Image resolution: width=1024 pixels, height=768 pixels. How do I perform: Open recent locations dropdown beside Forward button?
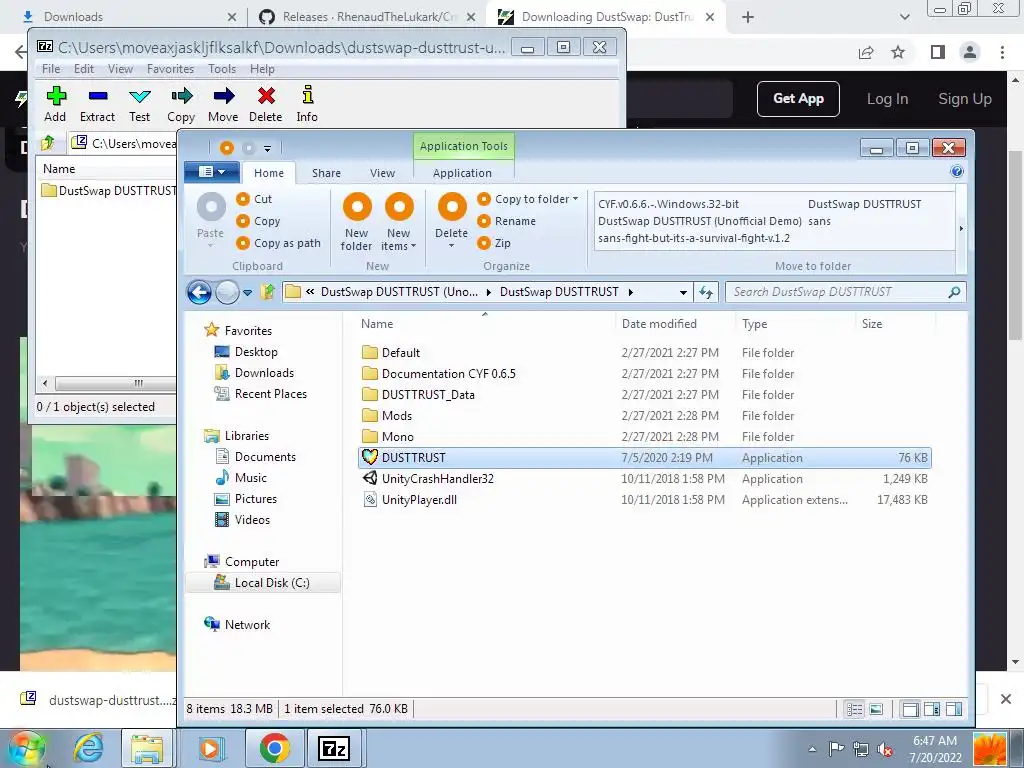pos(248,293)
